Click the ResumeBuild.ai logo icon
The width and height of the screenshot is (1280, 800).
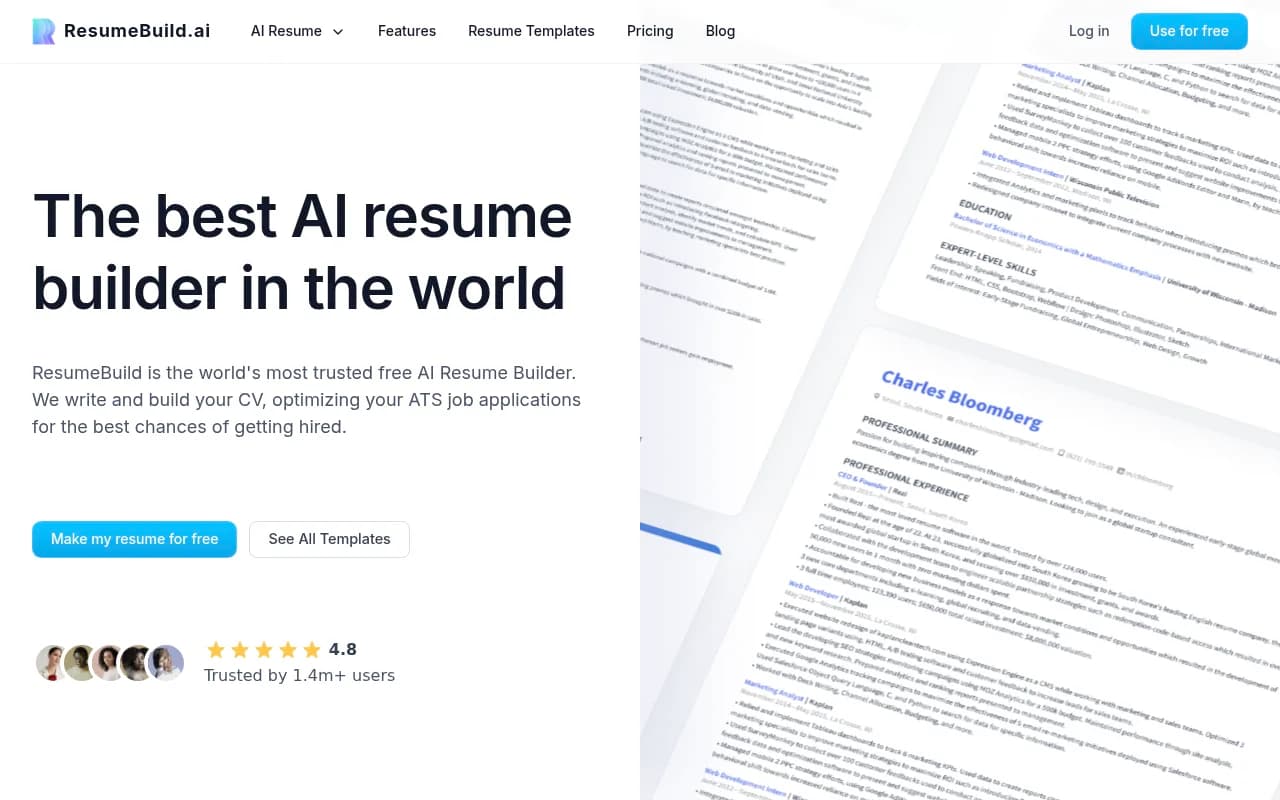(44, 31)
